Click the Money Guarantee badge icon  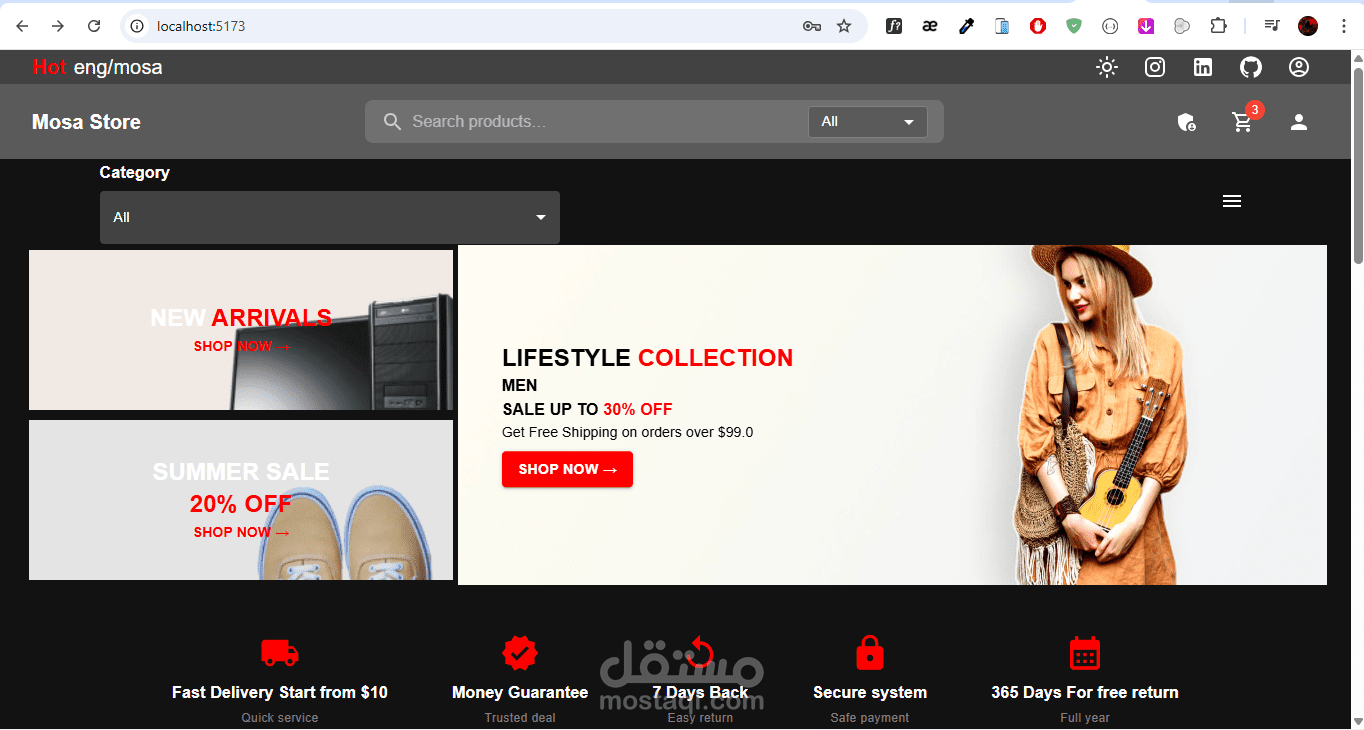(x=520, y=654)
